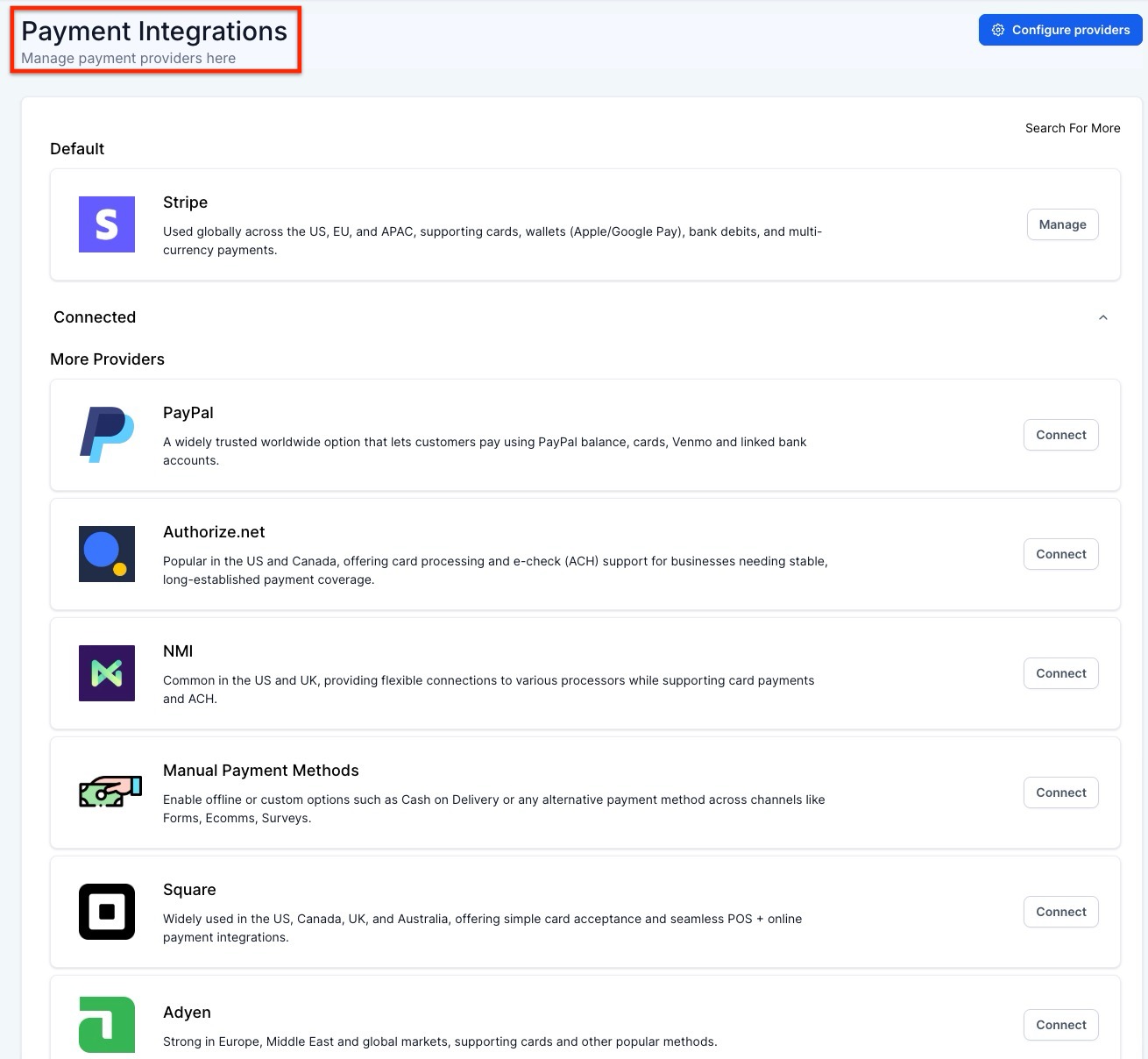Click the Square logo icon
Image resolution: width=1148 pixels, height=1059 pixels.
point(107,912)
